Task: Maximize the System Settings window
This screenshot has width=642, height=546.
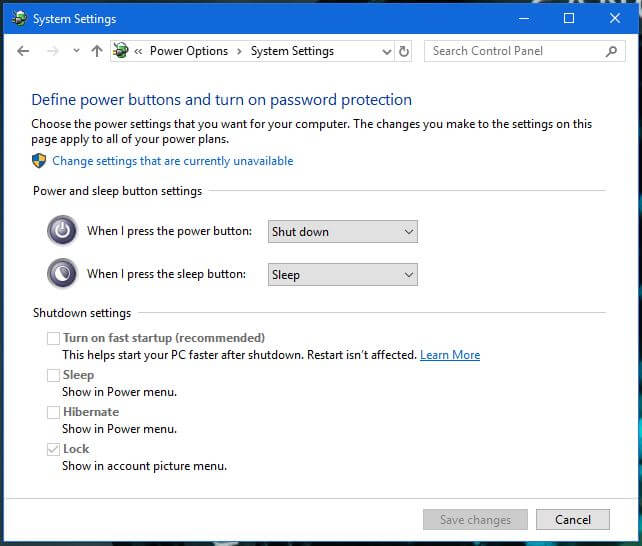Action: click(569, 18)
